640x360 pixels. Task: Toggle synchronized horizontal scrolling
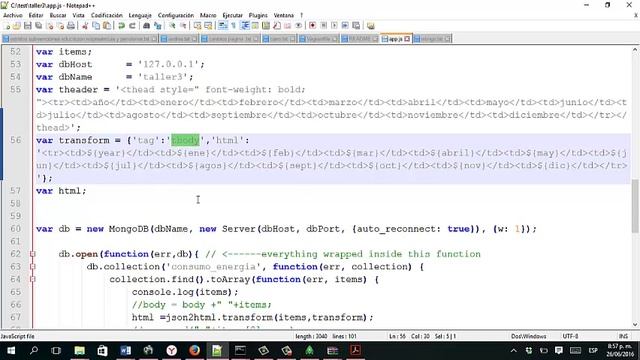(x=208, y=26)
